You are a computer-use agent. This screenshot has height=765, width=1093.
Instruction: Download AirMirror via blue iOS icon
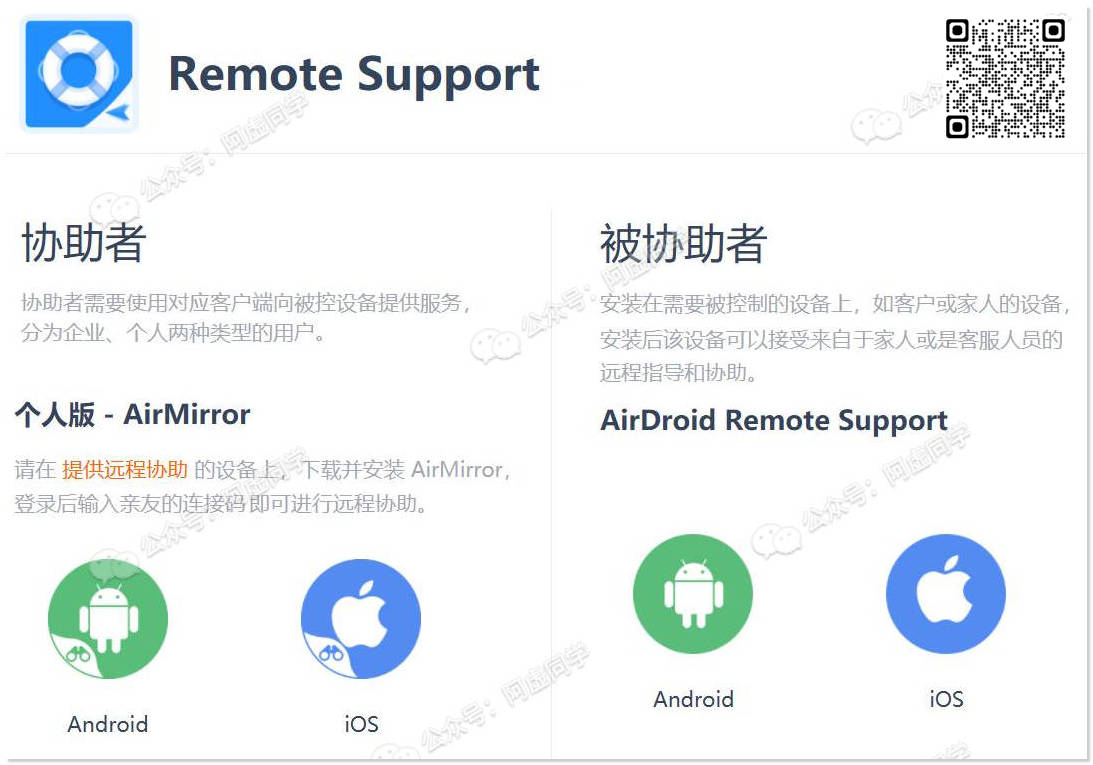point(361,619)
